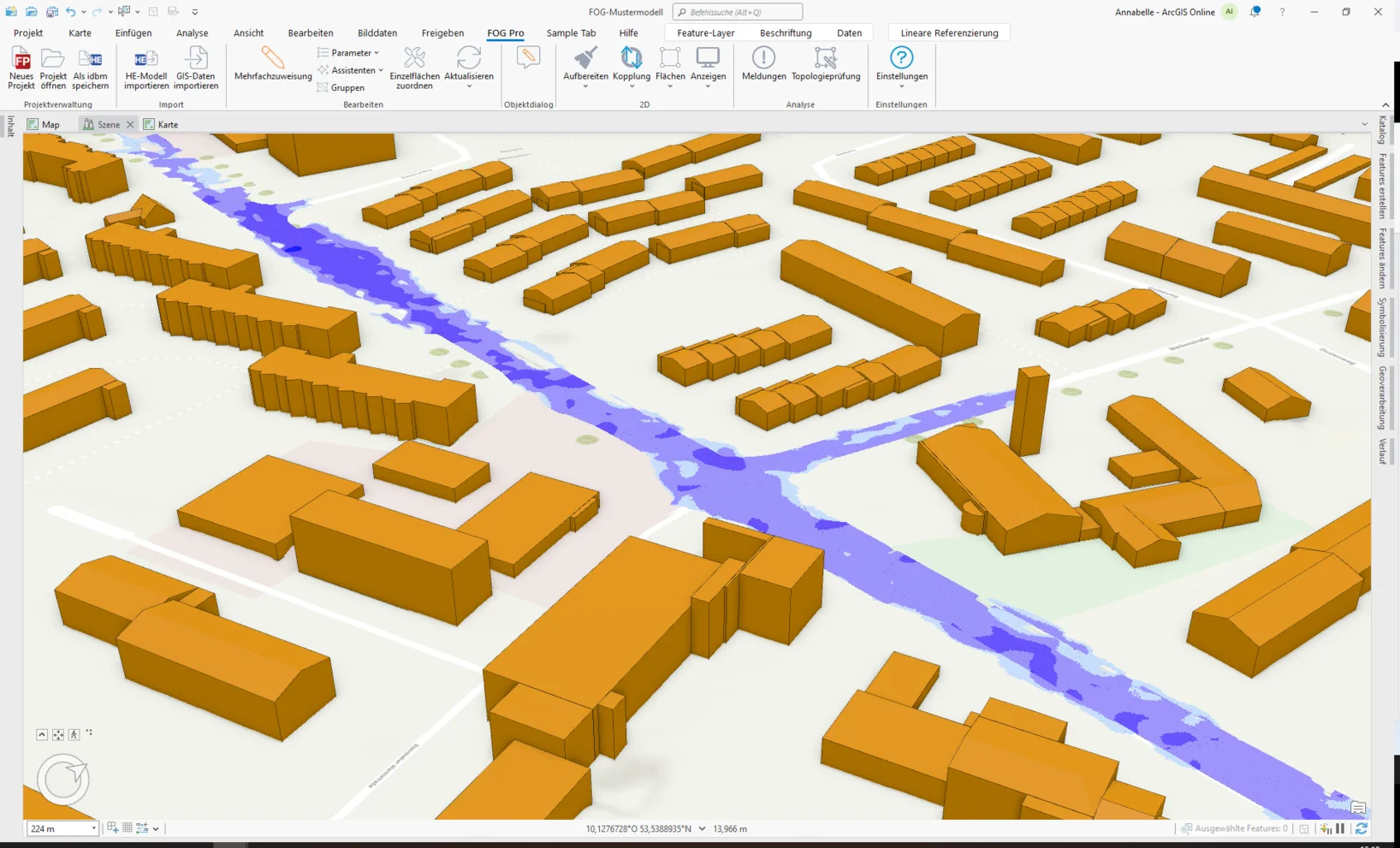This screenshot has height=848, width=1400.
Task: Click the user account avatar AI
Action: pos(1229,12)
